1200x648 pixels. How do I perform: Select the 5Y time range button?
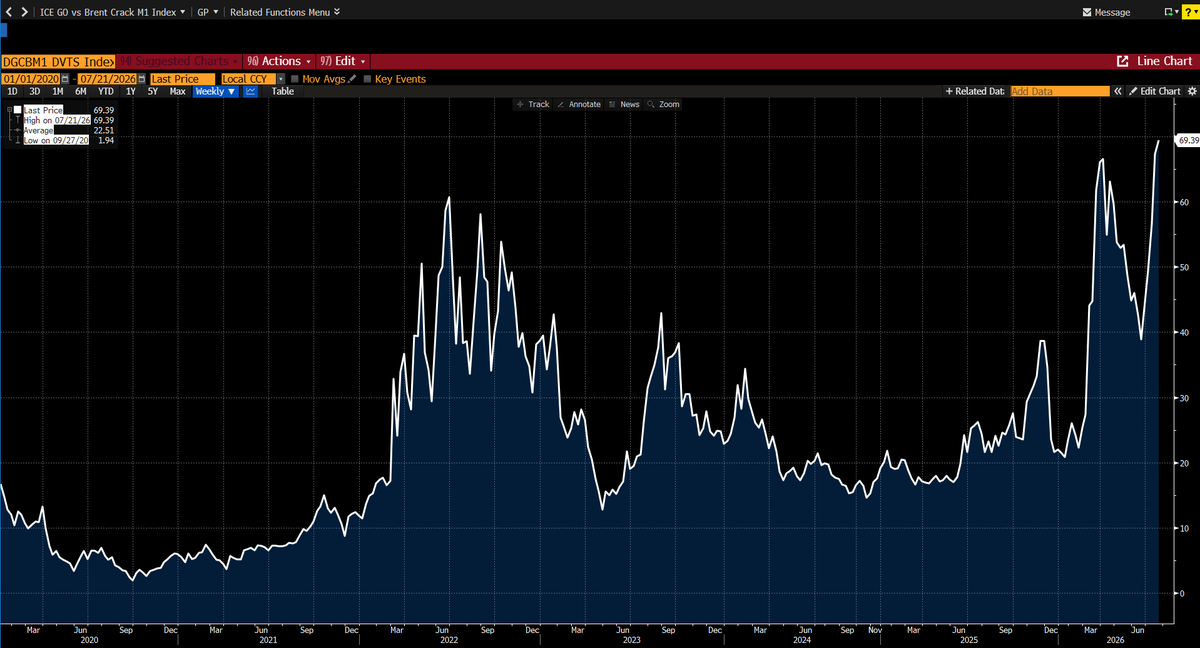(152, 91)
